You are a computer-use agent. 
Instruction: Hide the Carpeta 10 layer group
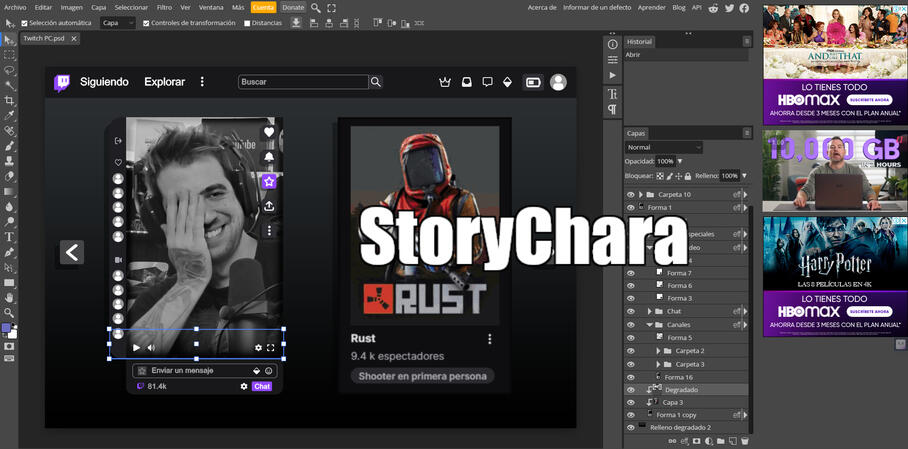point(631,194)
